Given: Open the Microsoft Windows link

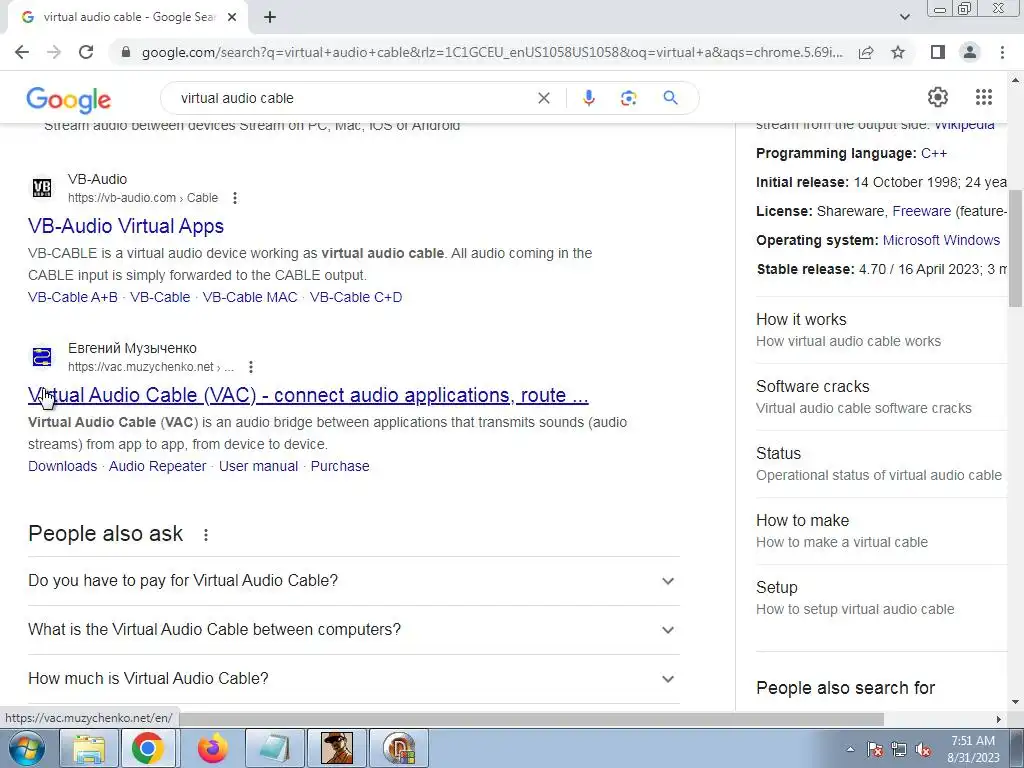Looking at the screenshot, I should tap(941, 240).
